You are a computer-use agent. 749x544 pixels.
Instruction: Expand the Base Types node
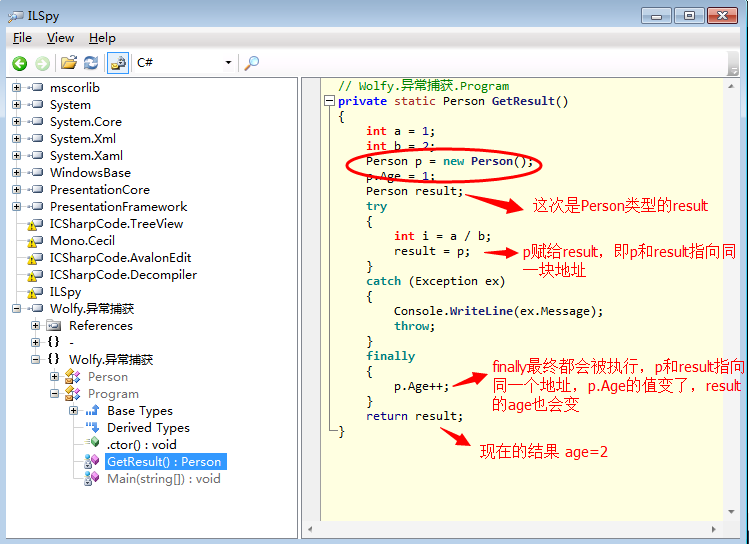(74, 411)
